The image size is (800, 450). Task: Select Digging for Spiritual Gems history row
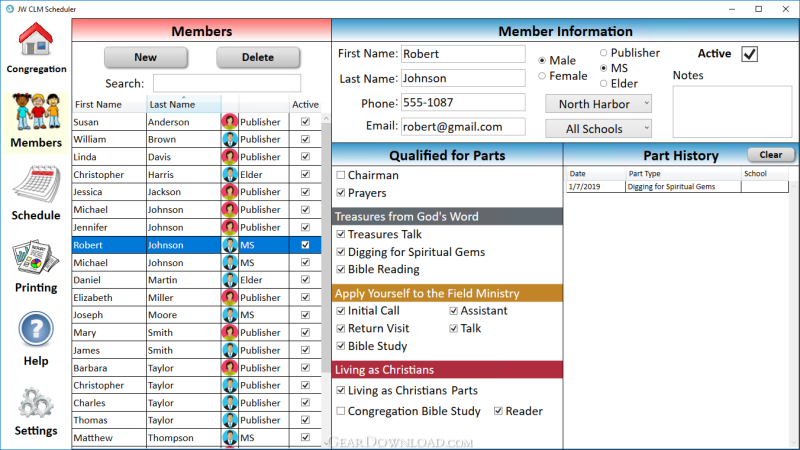pyautogui.click(x=677, y=187)
